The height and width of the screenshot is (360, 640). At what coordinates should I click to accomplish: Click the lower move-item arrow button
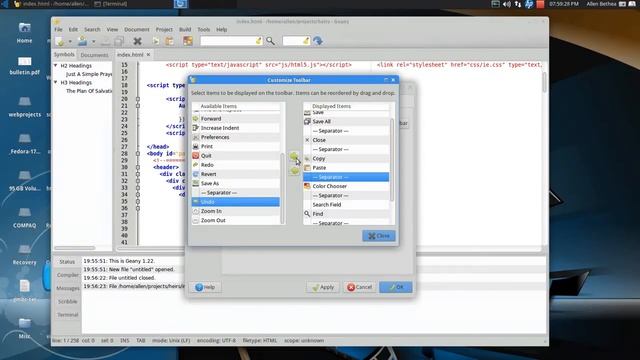(294, 171)
